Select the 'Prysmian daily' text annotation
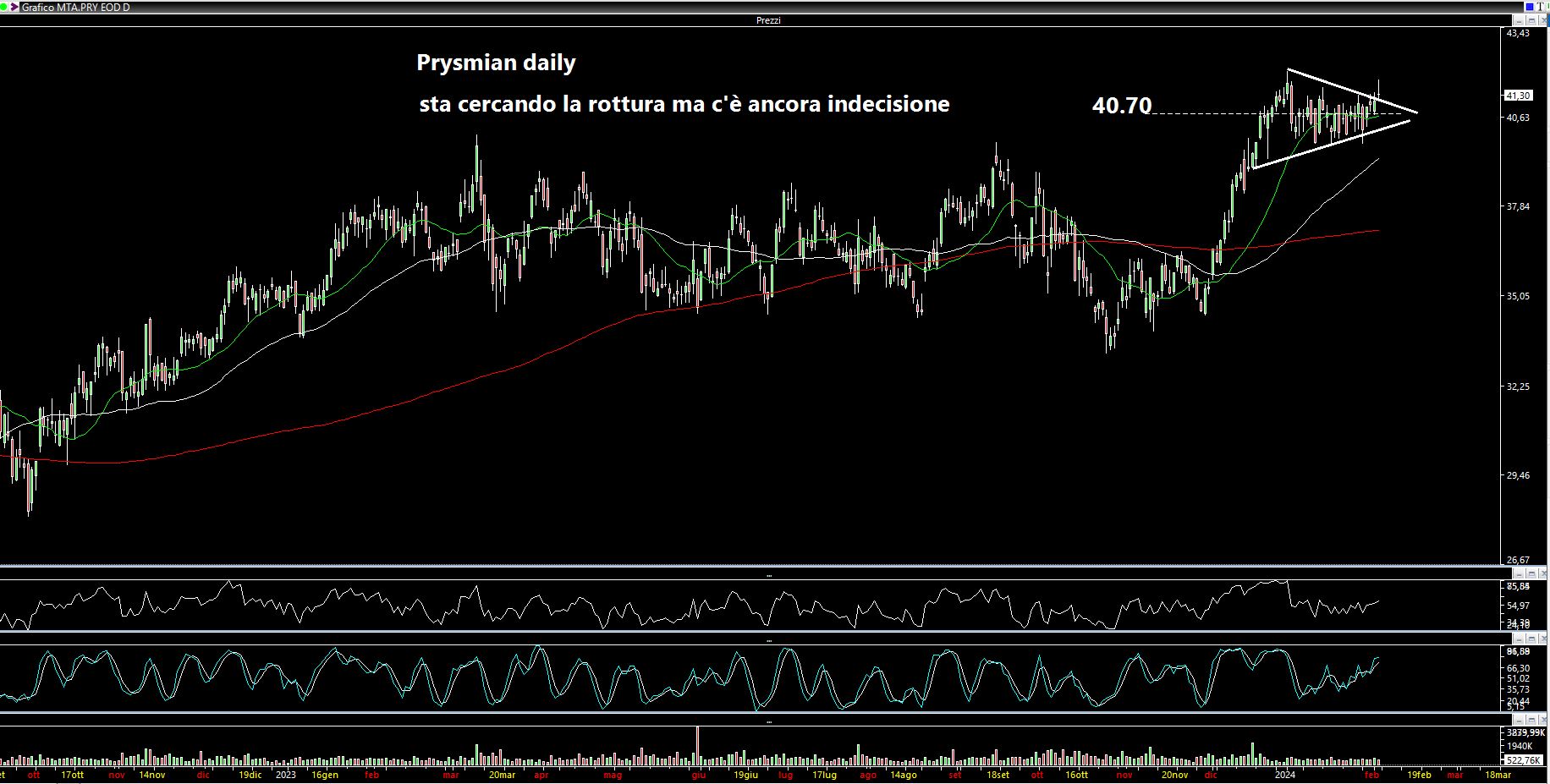The image size is (1550, 784). [x=496, y=63]
